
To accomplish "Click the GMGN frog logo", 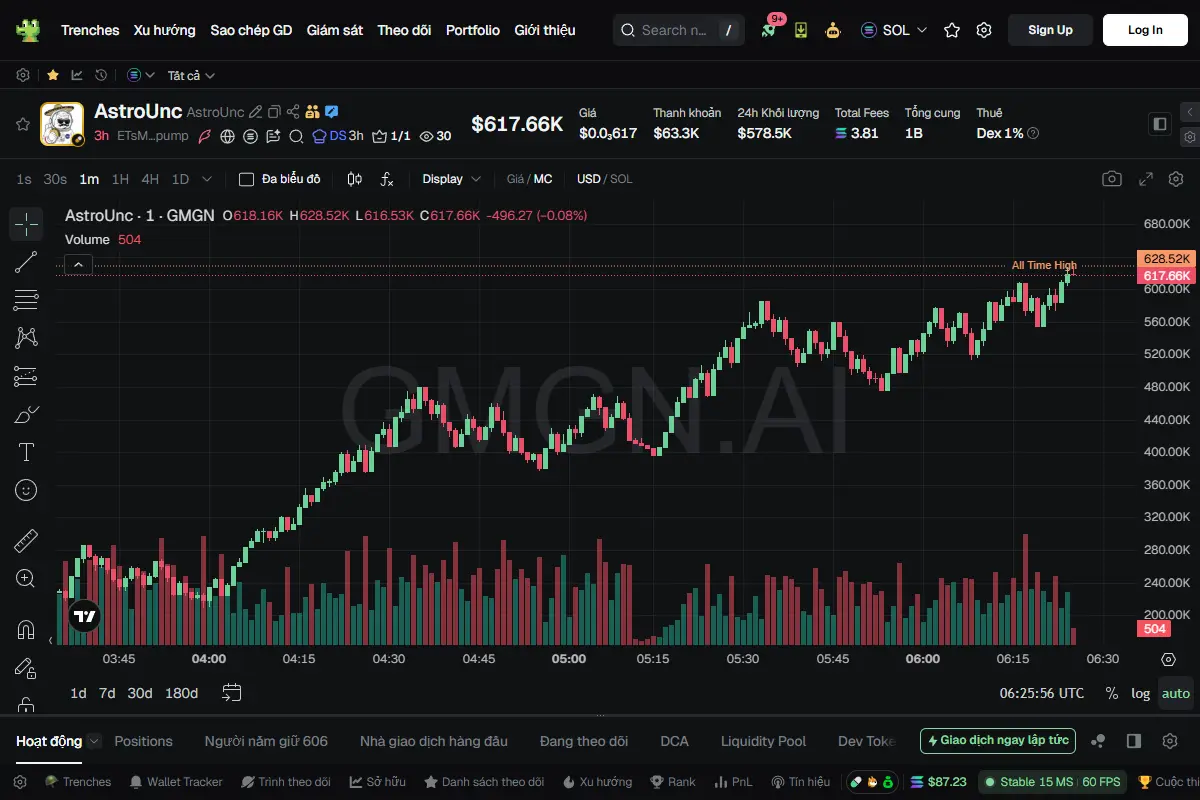I will pos(28,30).
